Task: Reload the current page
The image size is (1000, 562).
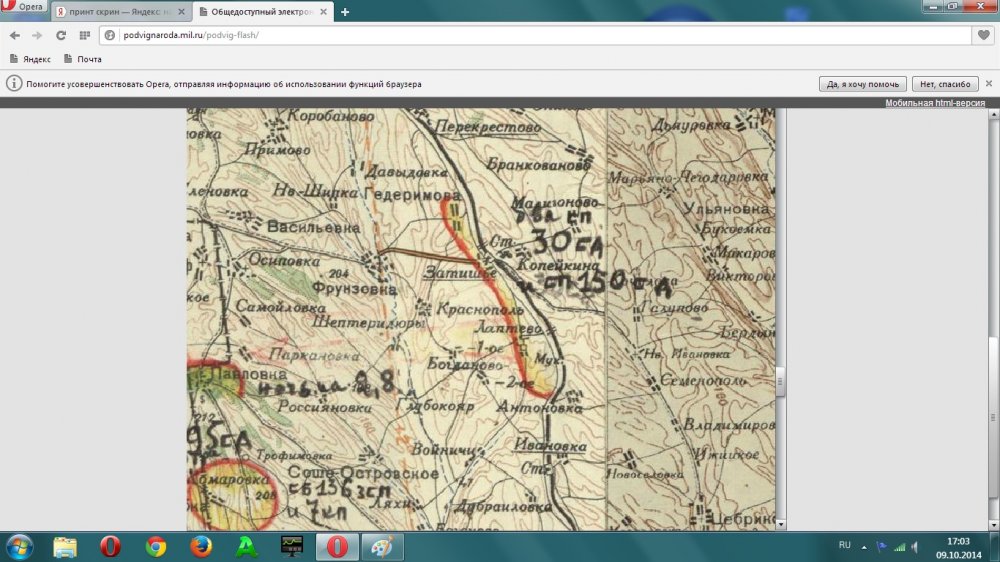Action: tap(60, 35)
